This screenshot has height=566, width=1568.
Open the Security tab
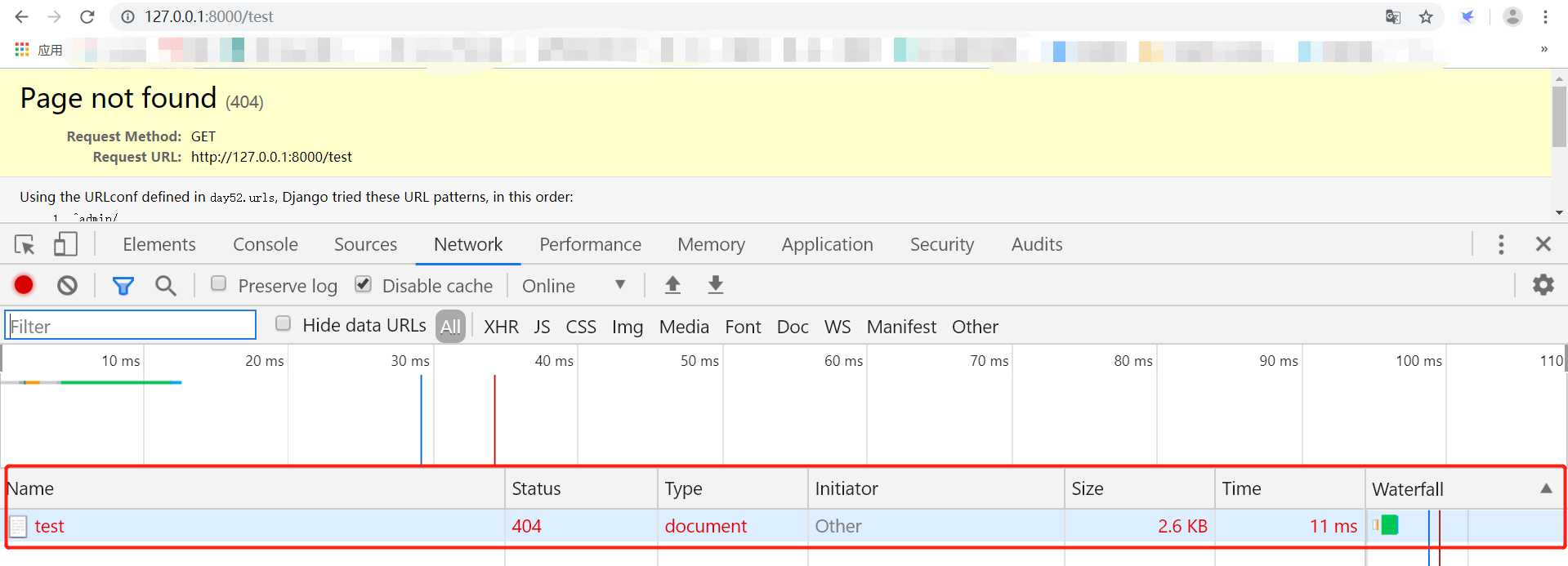(x=942, y=244)
